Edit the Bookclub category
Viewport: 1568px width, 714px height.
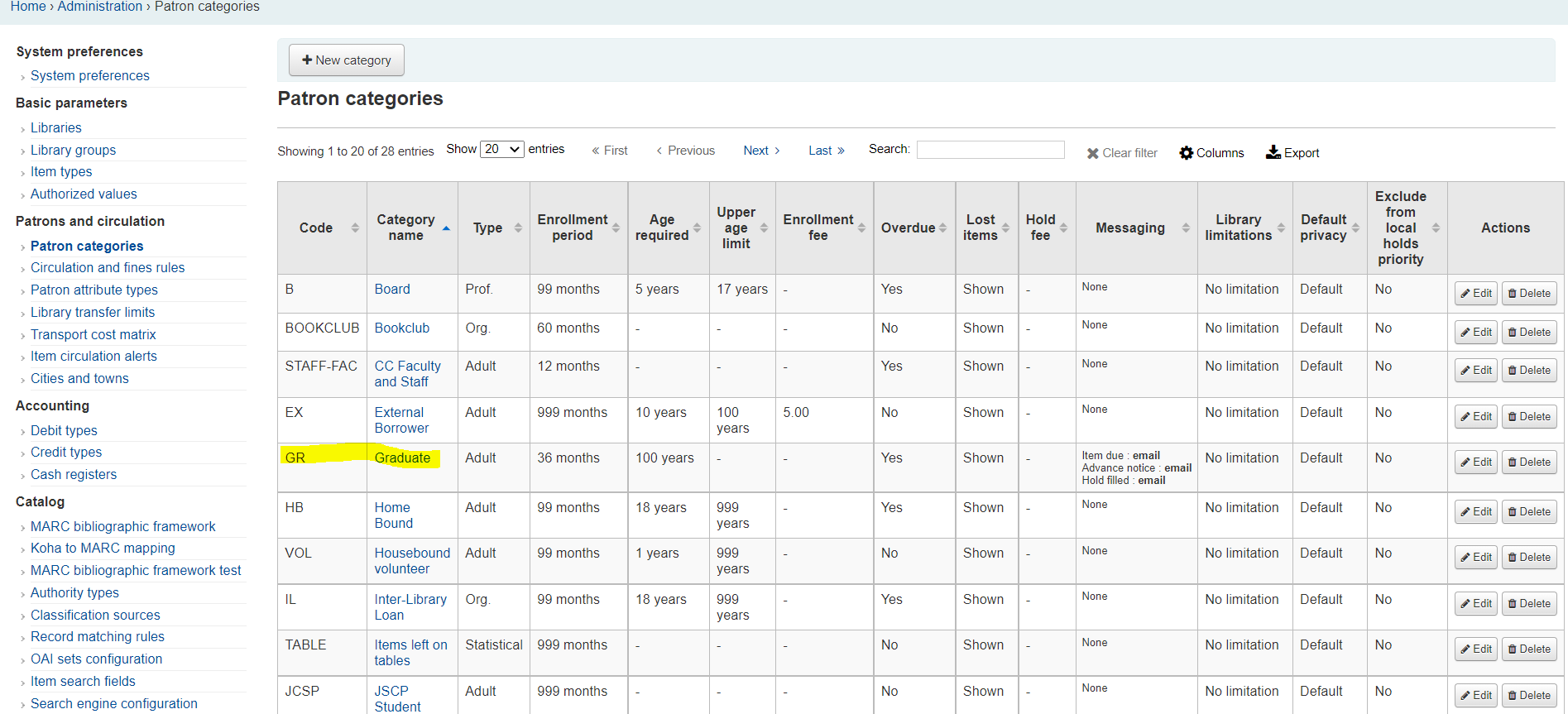[x=1476, y=333]
